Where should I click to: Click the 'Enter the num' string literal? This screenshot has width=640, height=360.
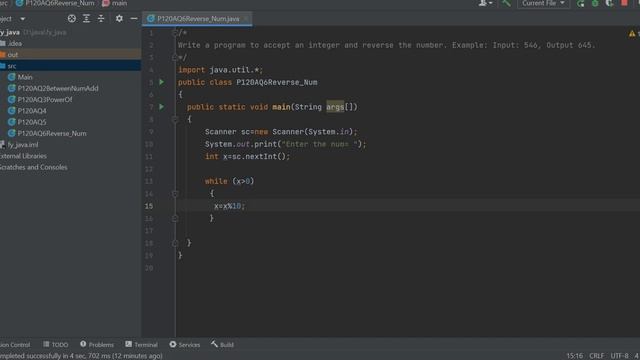pos(320,144)
